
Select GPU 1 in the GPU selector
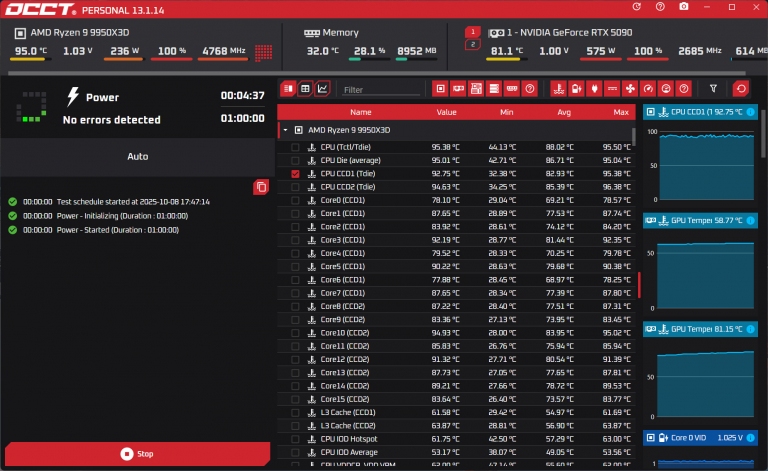click(474, 31)
